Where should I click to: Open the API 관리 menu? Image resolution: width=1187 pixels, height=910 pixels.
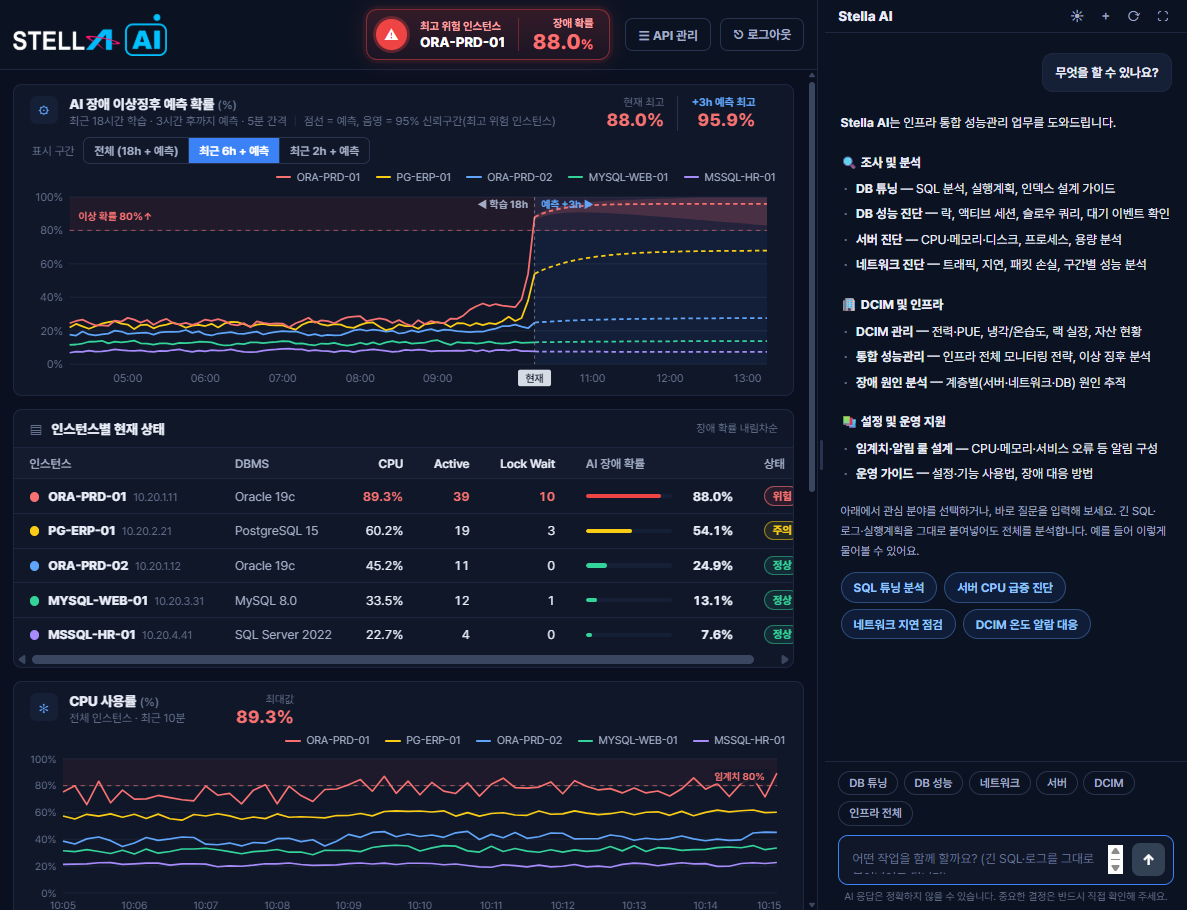(668, 35)
